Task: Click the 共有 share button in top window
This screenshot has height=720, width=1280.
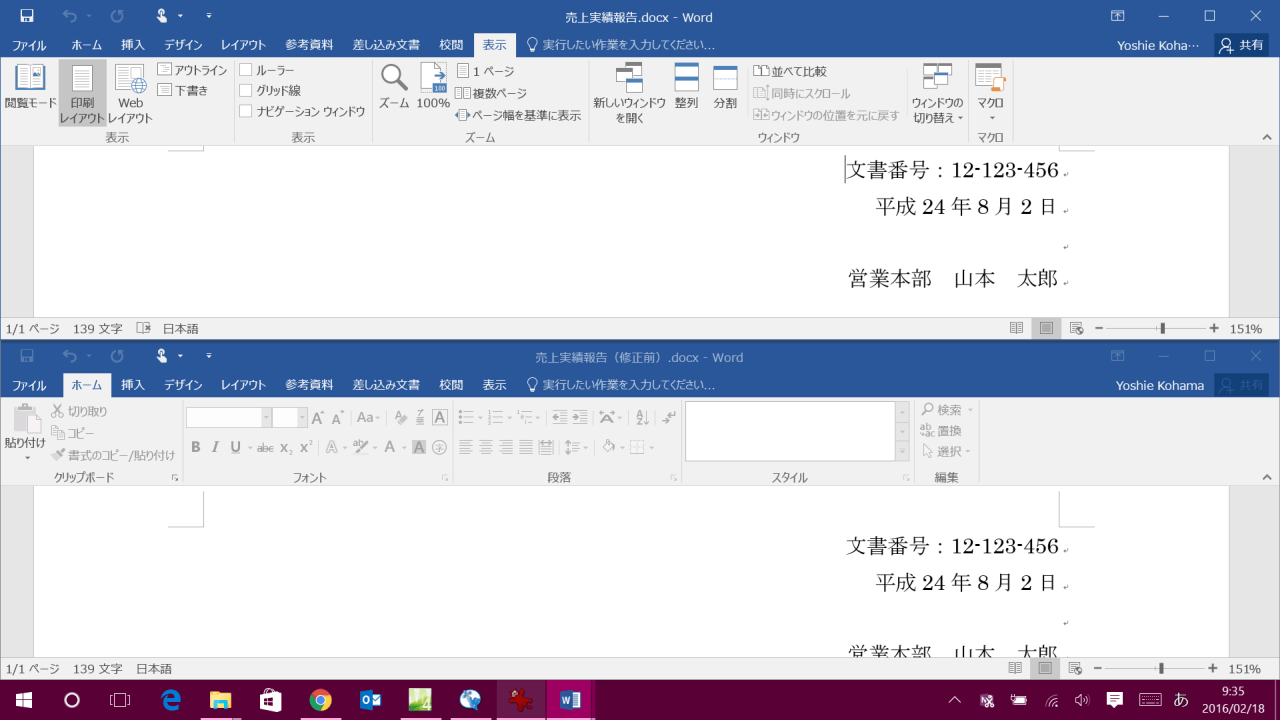Action: (1242, 45)
